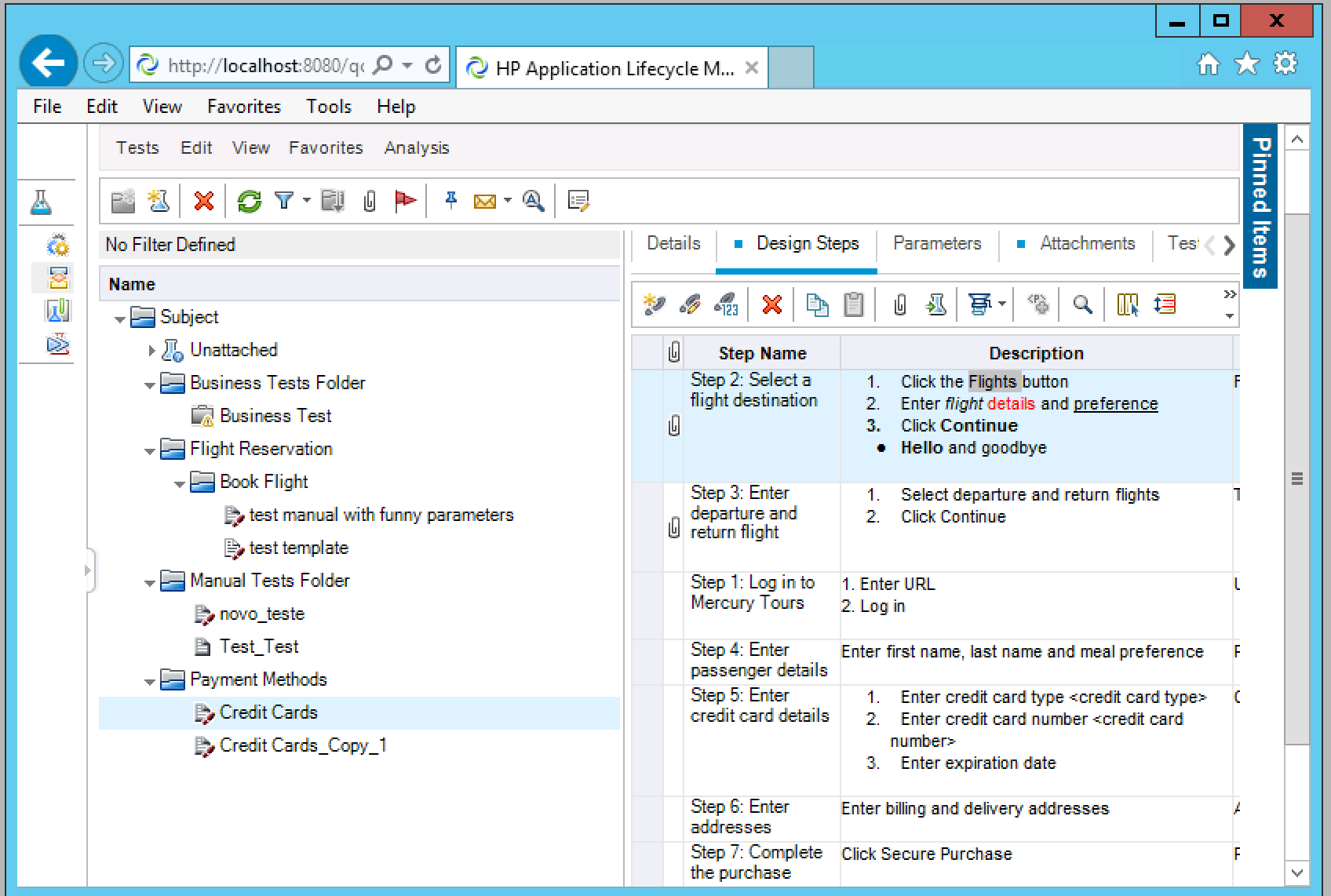The image size is (1331, 896).
Task: Collapse the Manual Tests Folder
Action: tap(150, 583)
